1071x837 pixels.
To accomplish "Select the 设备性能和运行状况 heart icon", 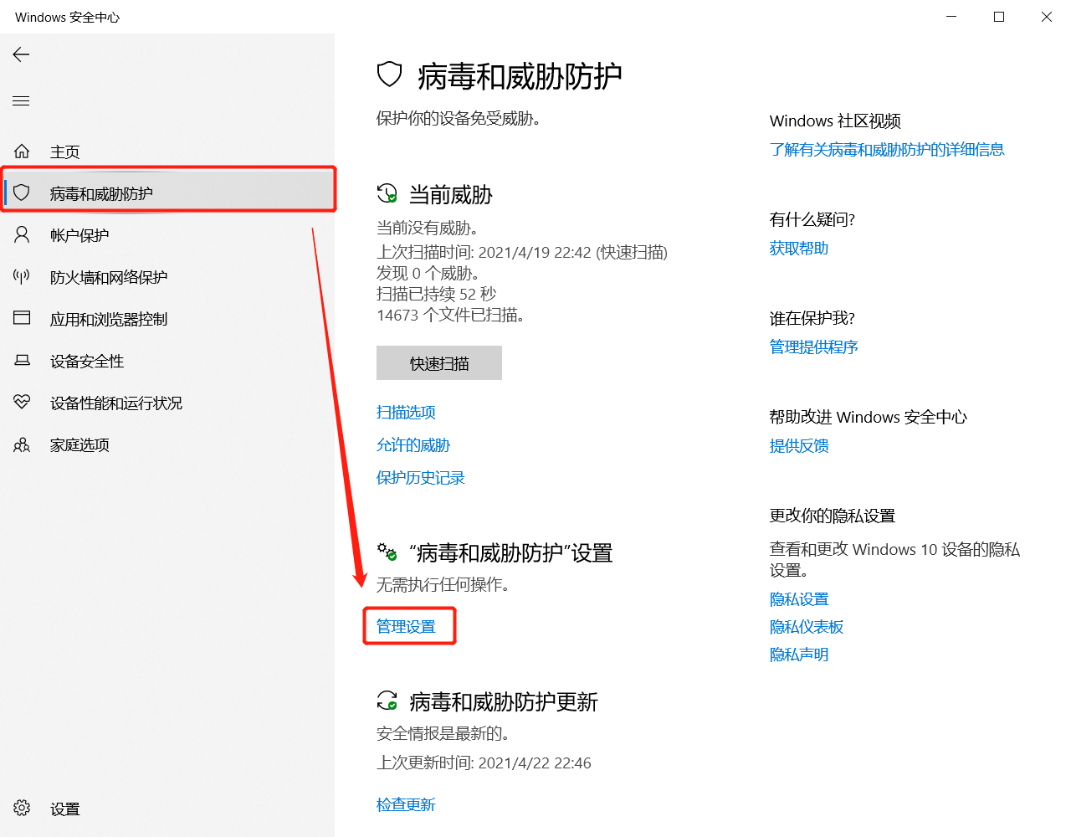I will (21, 403).
